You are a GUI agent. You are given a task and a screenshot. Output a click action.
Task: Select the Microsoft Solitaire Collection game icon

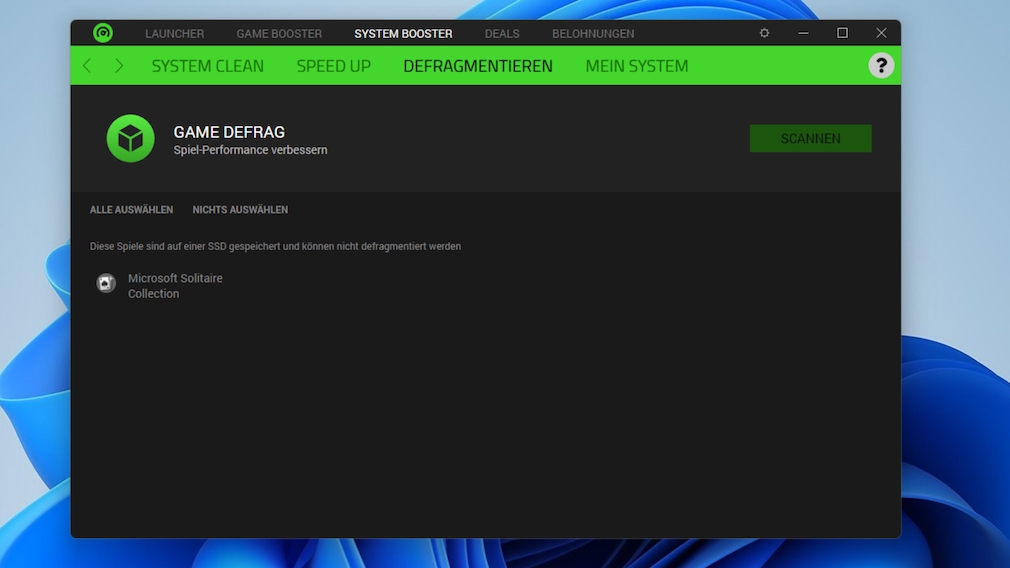pyautogui.click(x=106, y=284)
